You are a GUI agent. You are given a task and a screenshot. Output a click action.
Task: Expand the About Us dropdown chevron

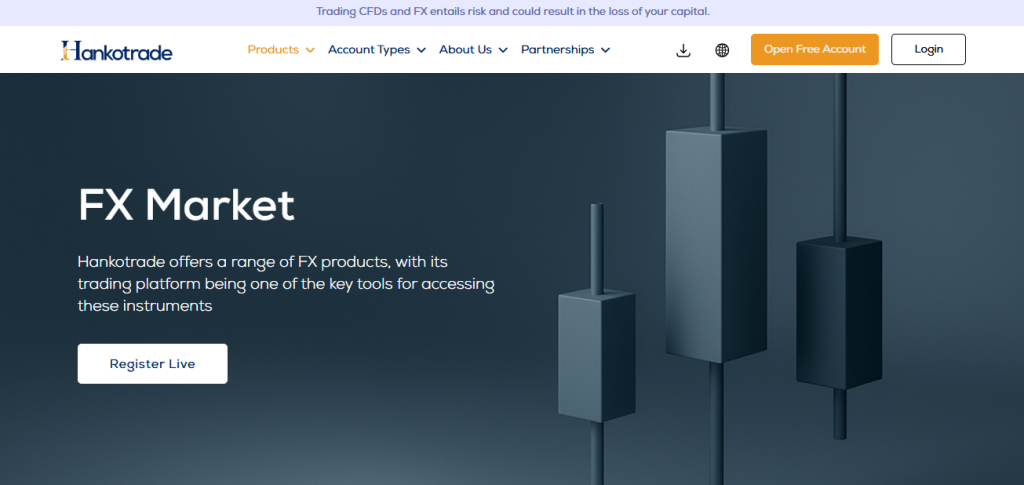pyautogui.click(x=503, y=50)
